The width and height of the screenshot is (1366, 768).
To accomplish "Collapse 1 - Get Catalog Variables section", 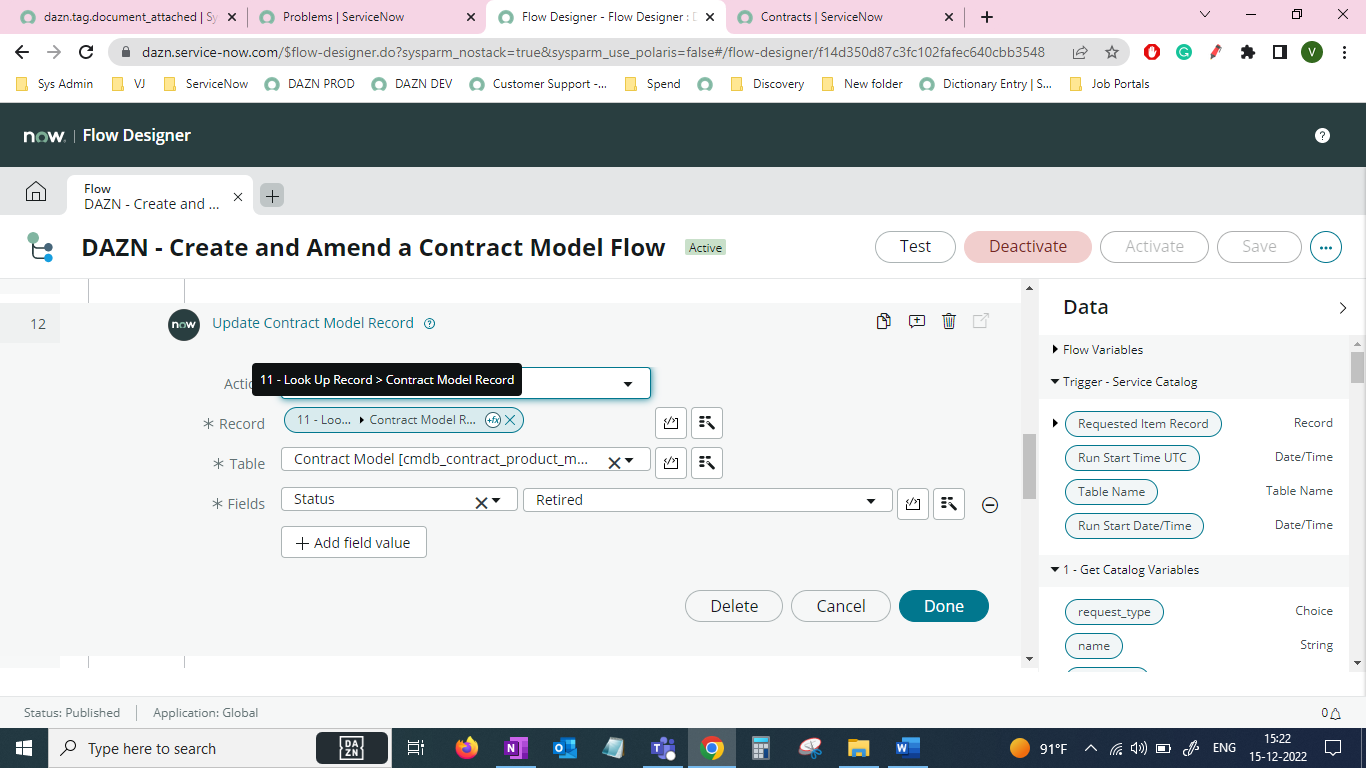I will pos(1055,570).
